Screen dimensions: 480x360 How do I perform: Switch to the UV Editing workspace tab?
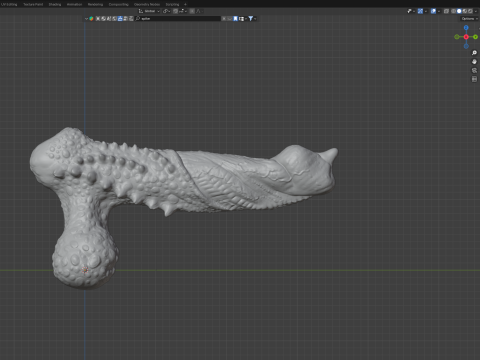click(x=9, y=4)
